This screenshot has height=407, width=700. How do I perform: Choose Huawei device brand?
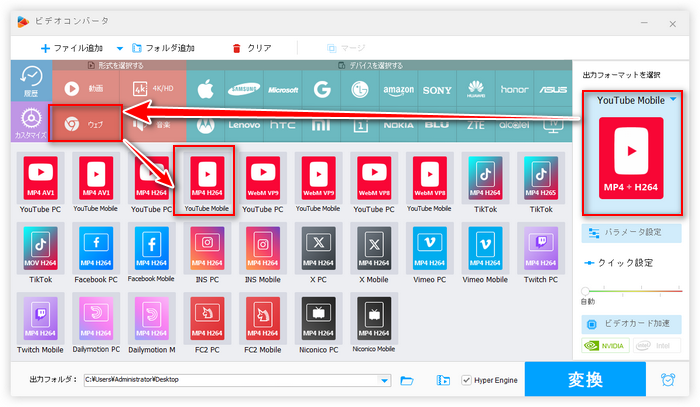[x=475, y=90]
